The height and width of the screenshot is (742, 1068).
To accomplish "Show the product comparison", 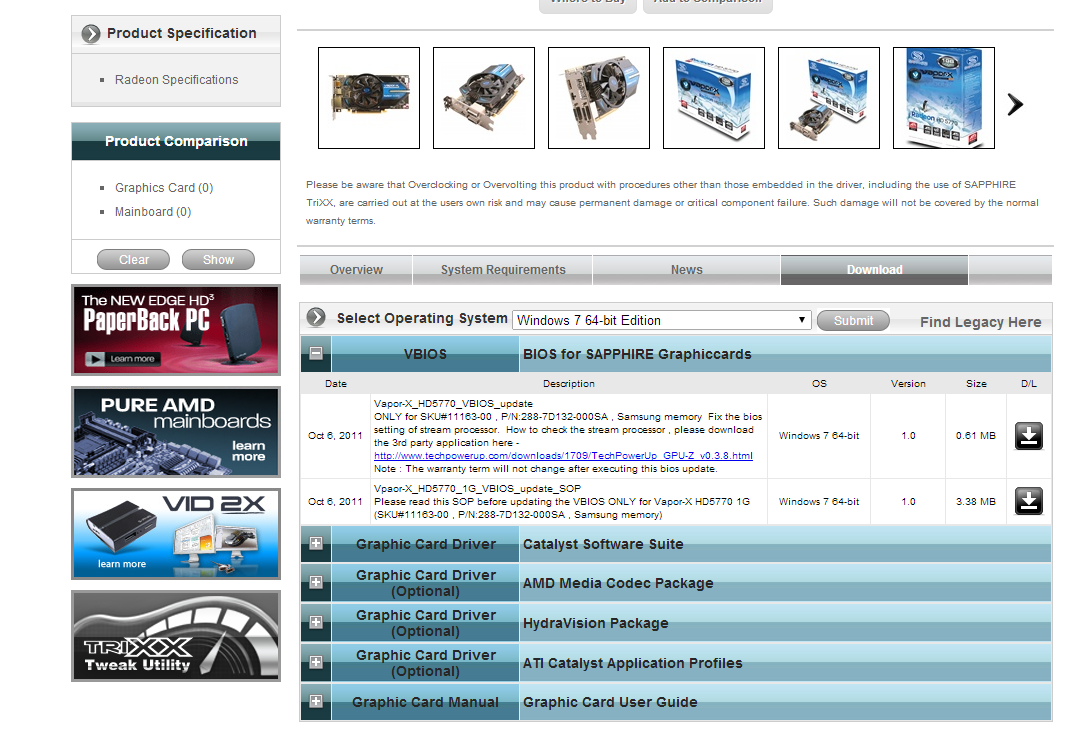I will pyautogui.click(x=218, y=260).
